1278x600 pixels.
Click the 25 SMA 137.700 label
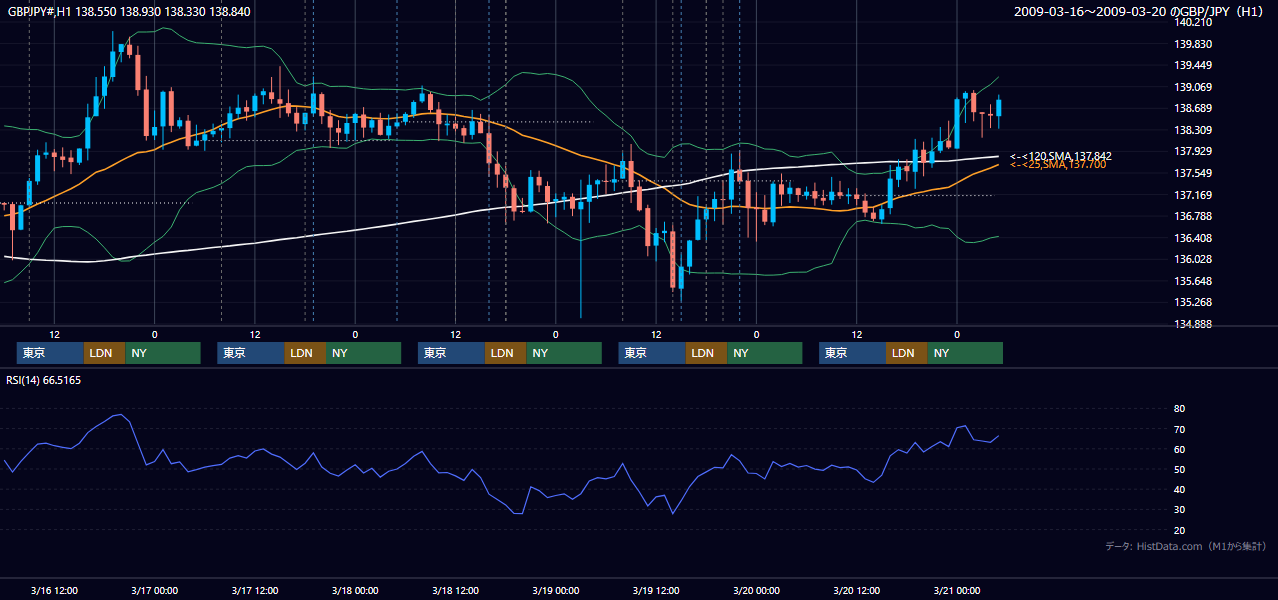tap(1058, 164)
